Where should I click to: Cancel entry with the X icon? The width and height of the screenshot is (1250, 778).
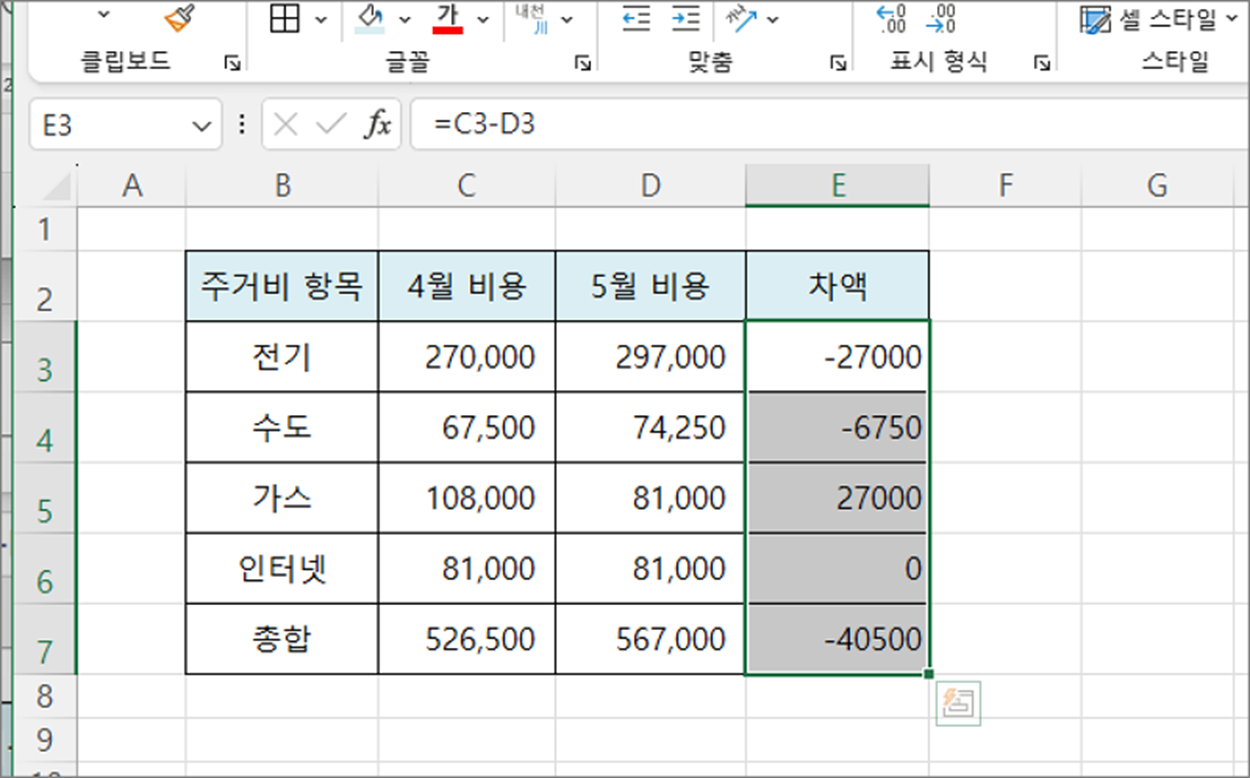tap(286, 125)
